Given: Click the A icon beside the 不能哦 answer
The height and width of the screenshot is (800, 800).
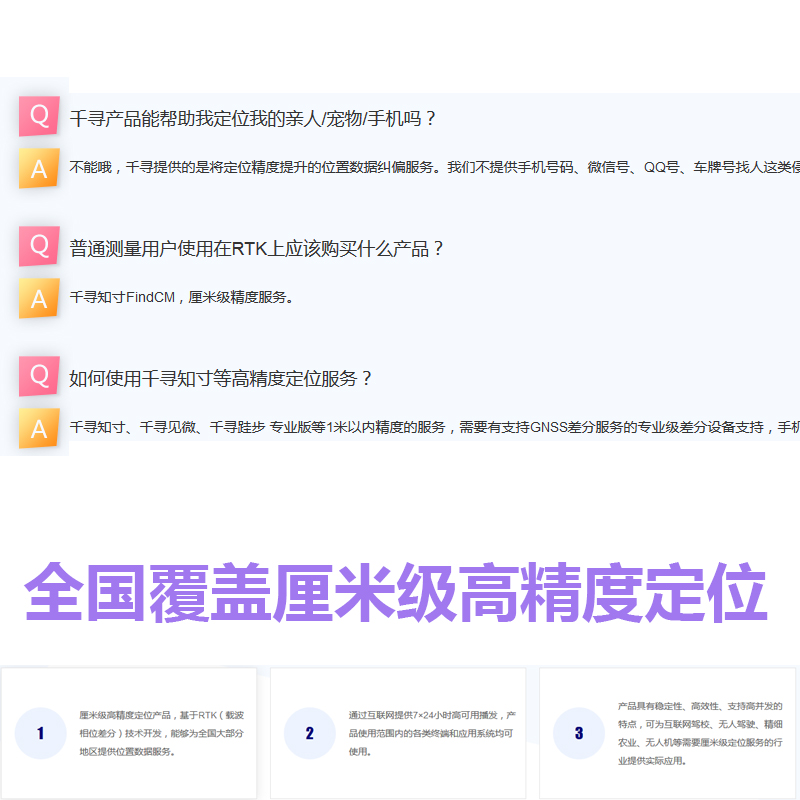Looking at the screenshot, I should (39, 168).
